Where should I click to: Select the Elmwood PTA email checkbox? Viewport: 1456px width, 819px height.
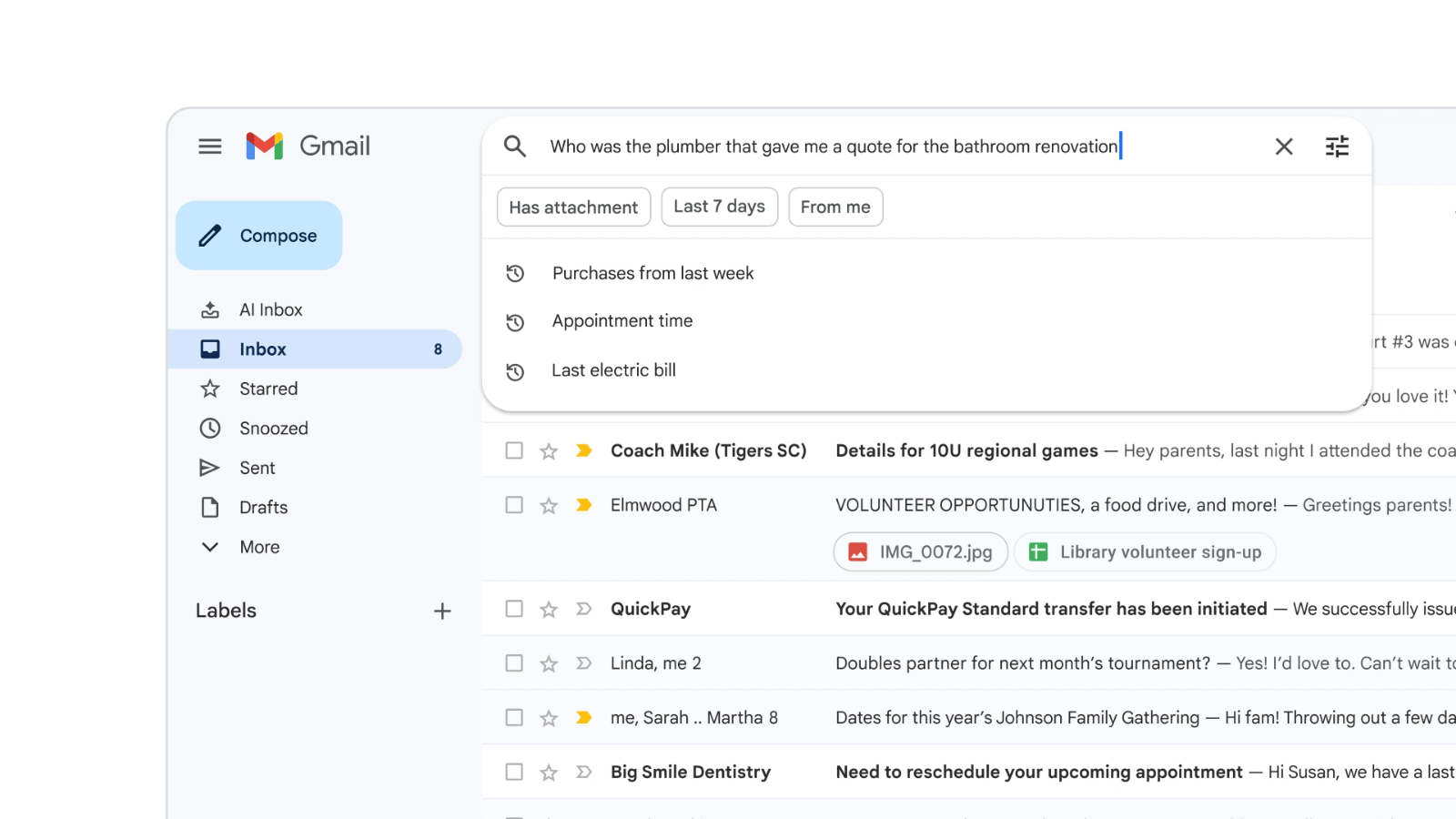click(514, 504)
